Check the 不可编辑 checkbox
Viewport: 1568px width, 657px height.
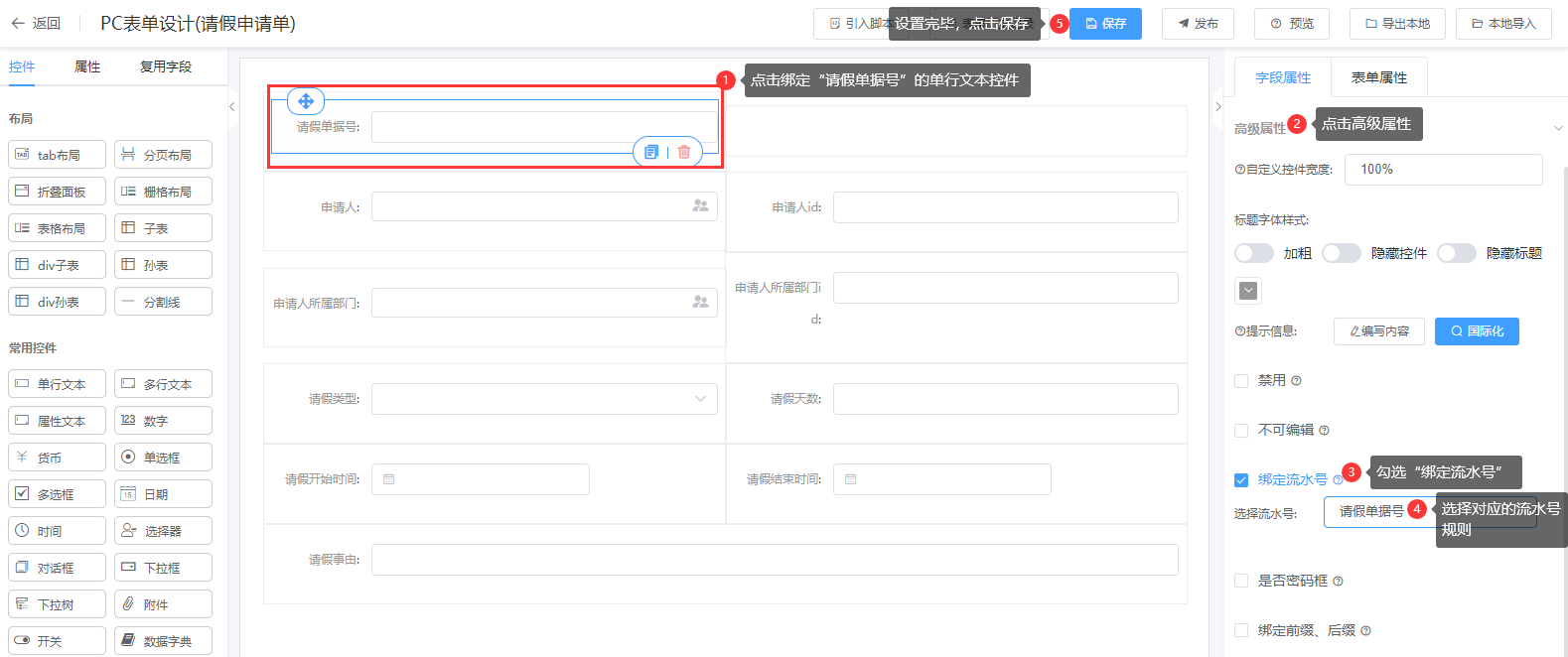coord(1241,430)
